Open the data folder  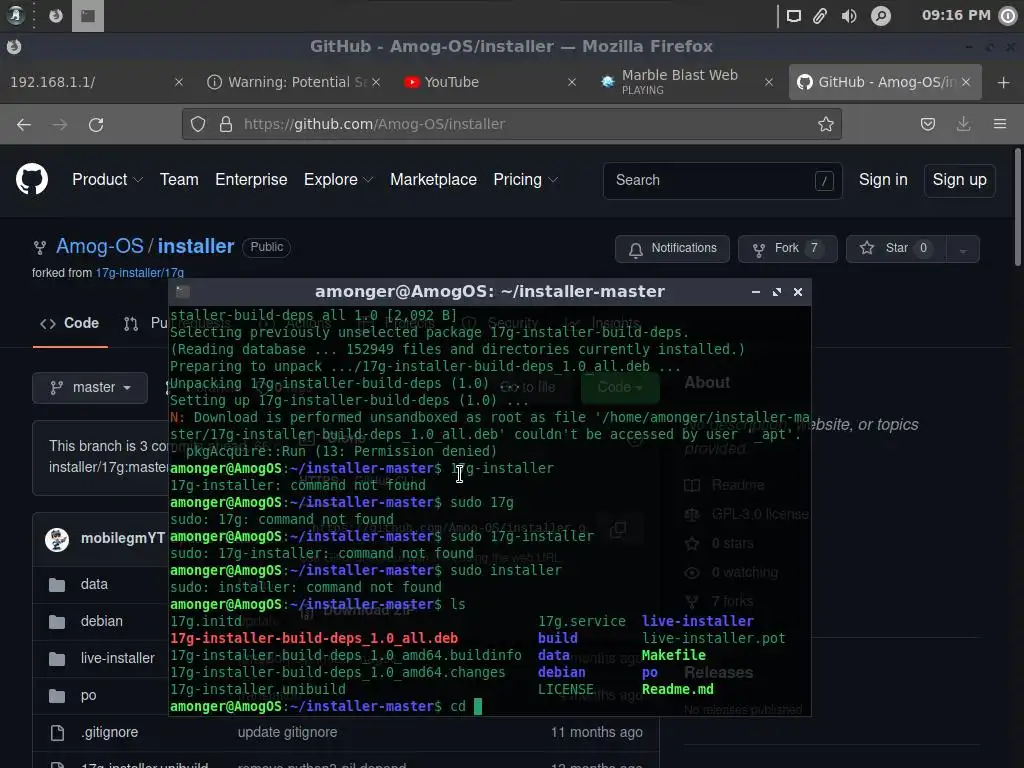coord(94,584)
